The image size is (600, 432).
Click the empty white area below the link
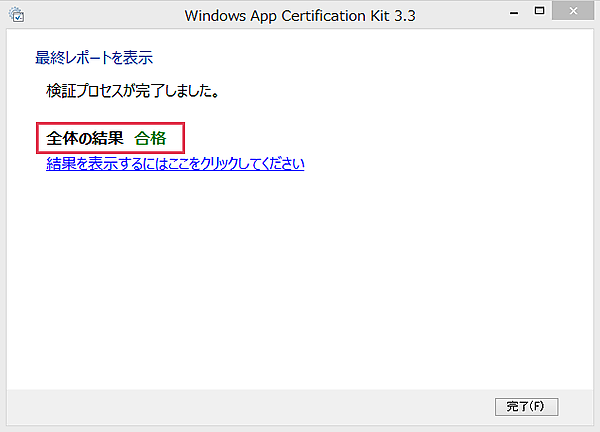(300, 280)
